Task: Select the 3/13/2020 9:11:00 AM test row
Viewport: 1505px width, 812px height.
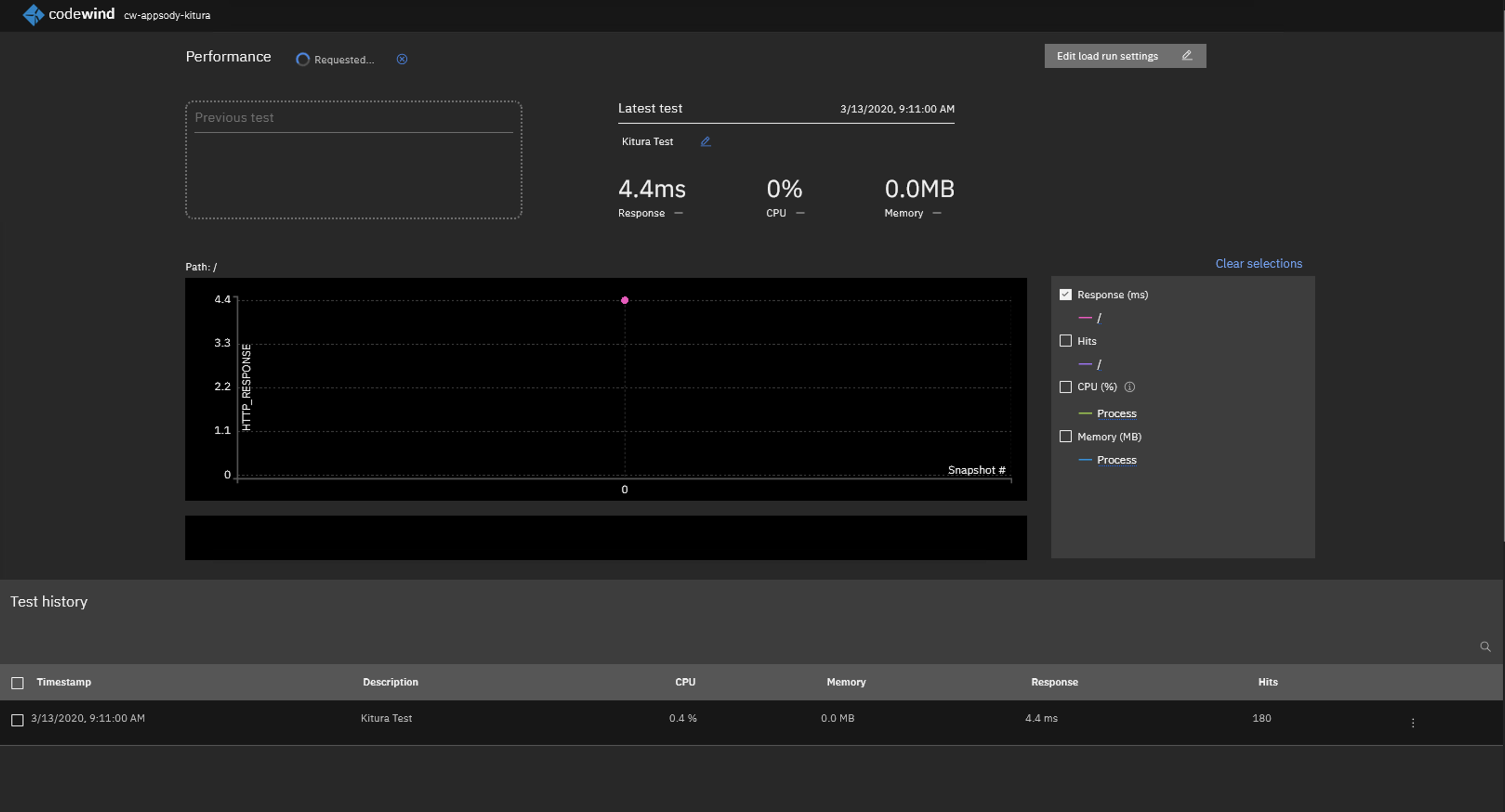Action: tap(18, 720)
